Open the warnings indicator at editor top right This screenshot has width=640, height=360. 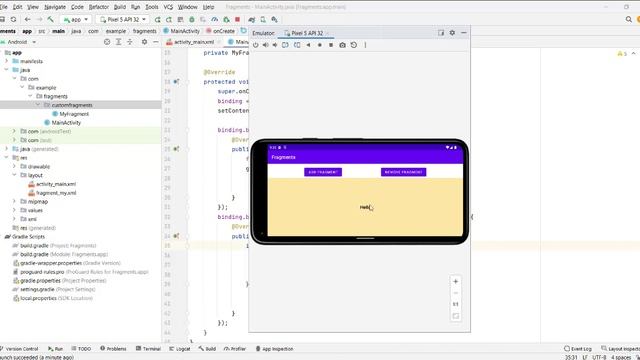[622, 53]
